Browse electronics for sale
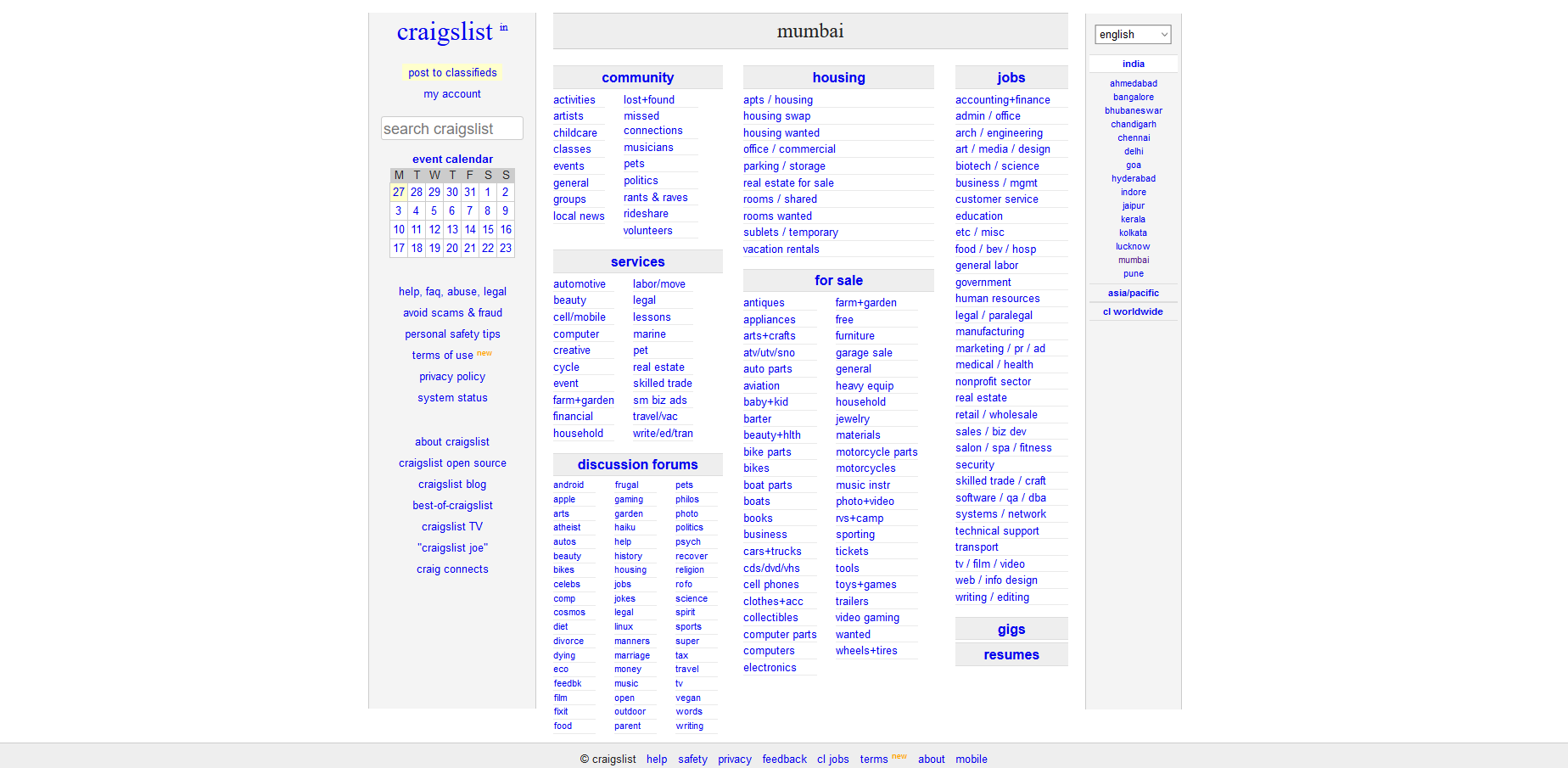Viewport: 1568px width, 768px height. tap(770, 668)
